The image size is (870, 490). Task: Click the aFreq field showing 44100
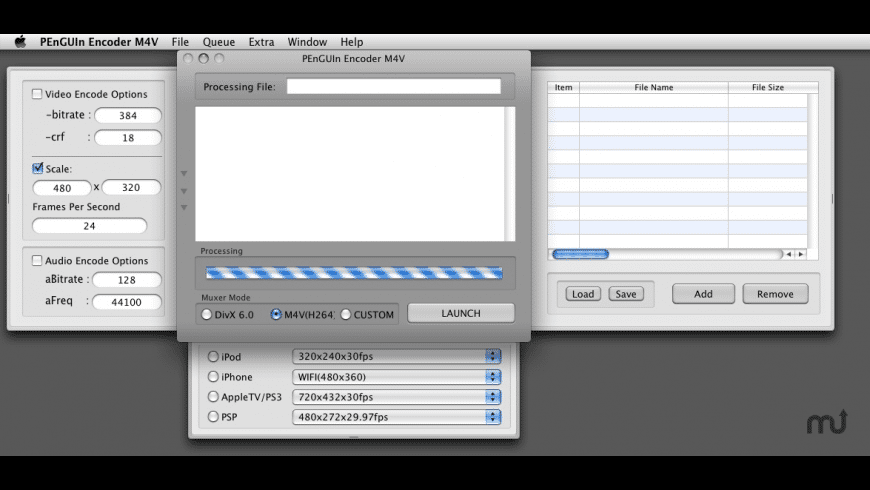(x=127, y=302)
